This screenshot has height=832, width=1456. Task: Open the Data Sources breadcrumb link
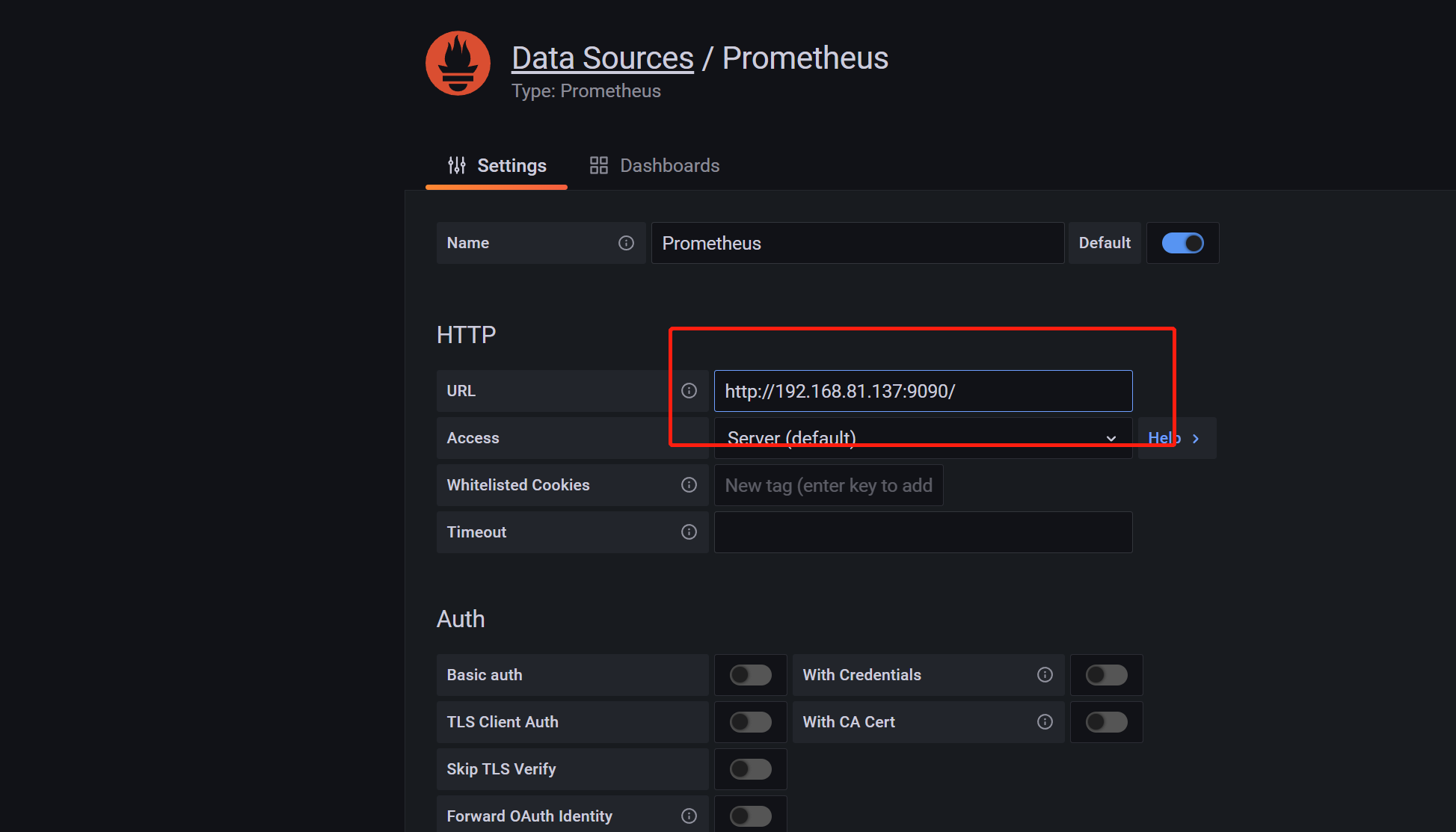[x=603, y=58]
